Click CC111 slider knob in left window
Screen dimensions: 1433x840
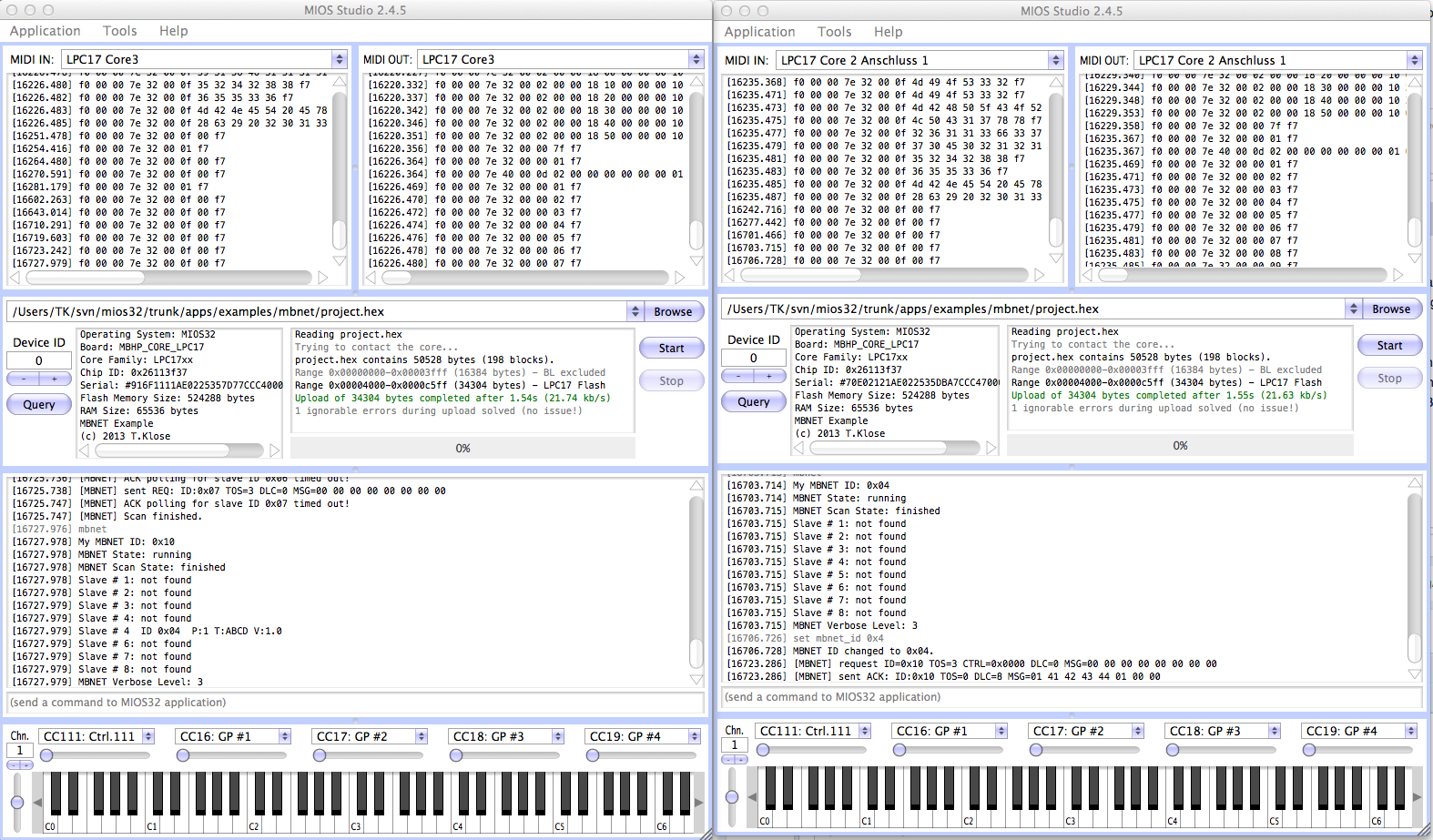(46, 755)
